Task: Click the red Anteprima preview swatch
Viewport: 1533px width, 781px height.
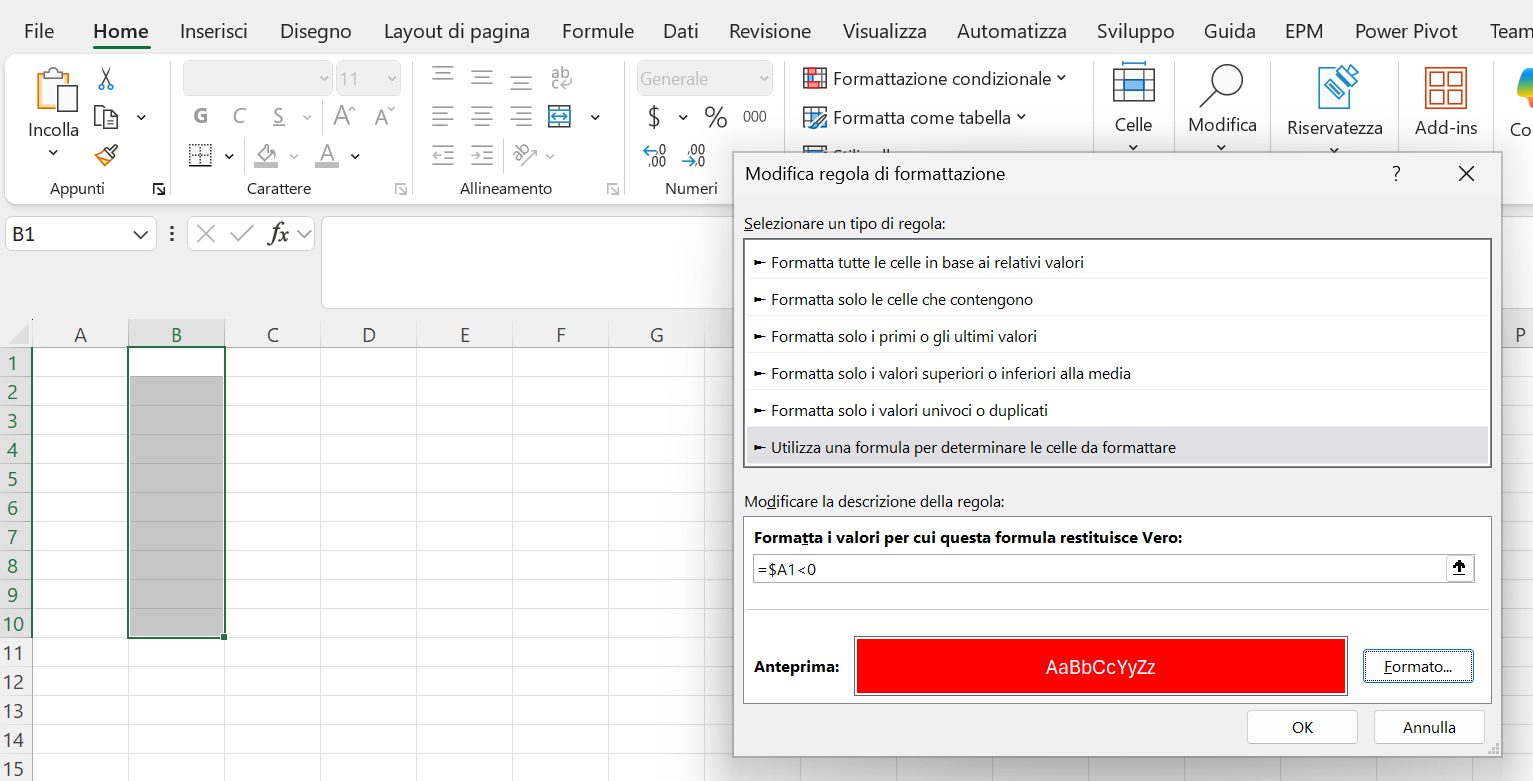Action: 1101,666
